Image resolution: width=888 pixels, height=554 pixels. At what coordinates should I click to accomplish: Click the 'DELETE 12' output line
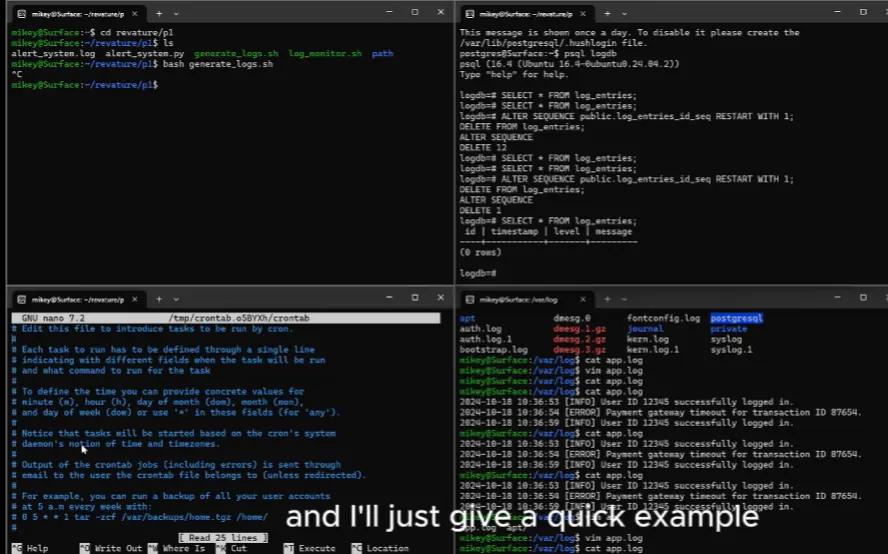[x=483, y=147]
